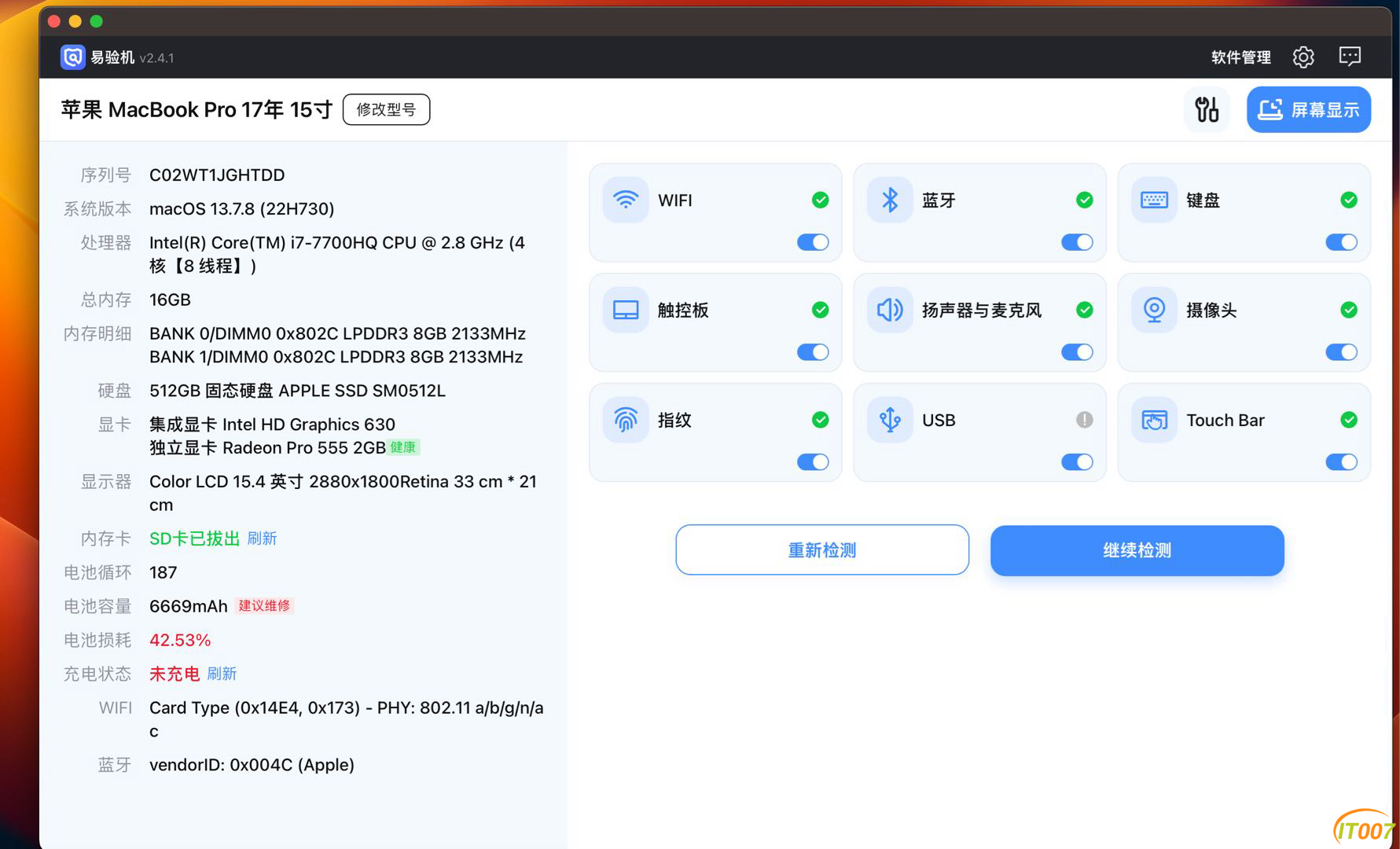1400x849 pixels.
Task: Click the 16GB total memory value
Action: click(x=170, y=300)
